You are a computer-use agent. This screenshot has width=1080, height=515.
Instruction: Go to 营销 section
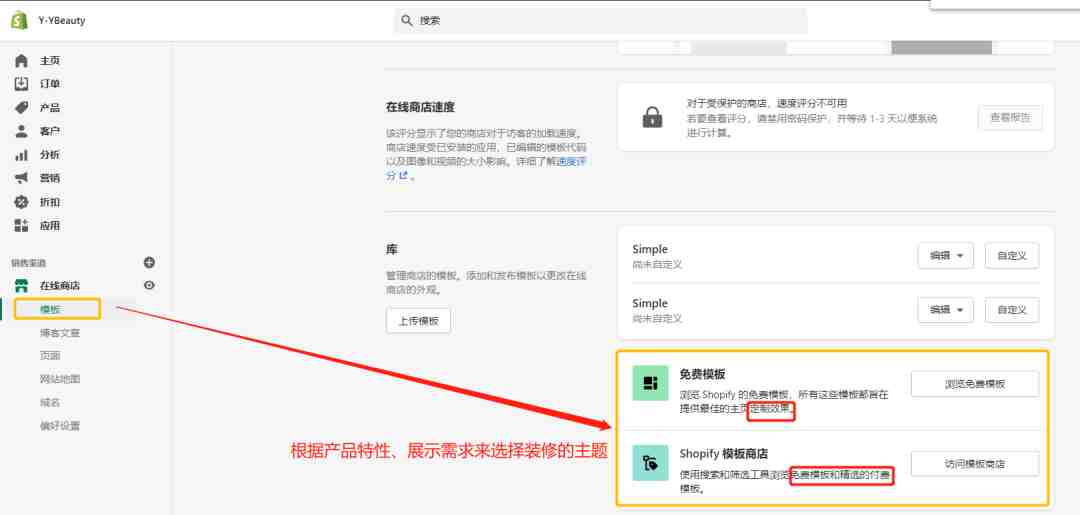(50, 178)
